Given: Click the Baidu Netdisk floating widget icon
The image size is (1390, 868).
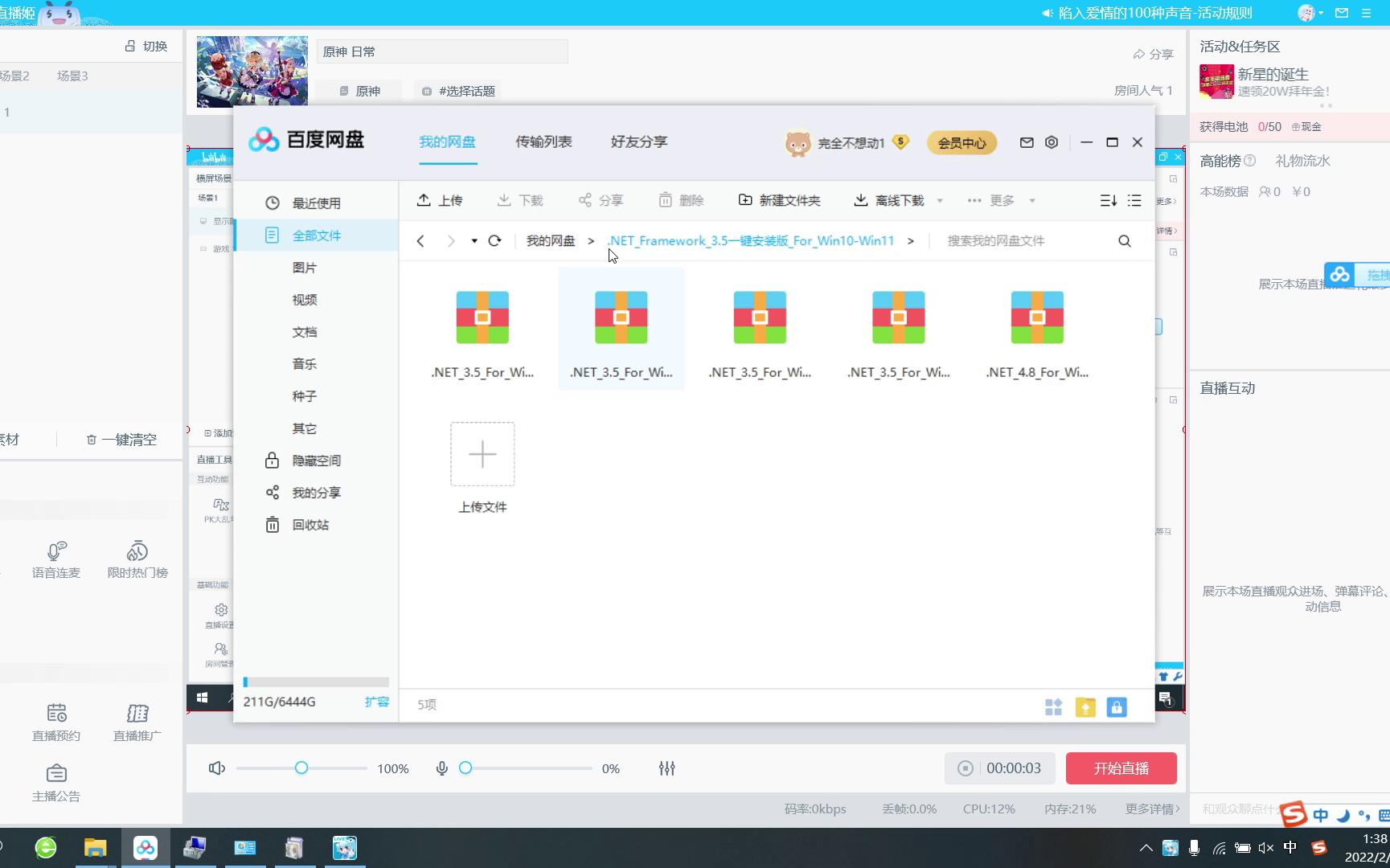Looking at the screenshot, I should coord(1339,275).
